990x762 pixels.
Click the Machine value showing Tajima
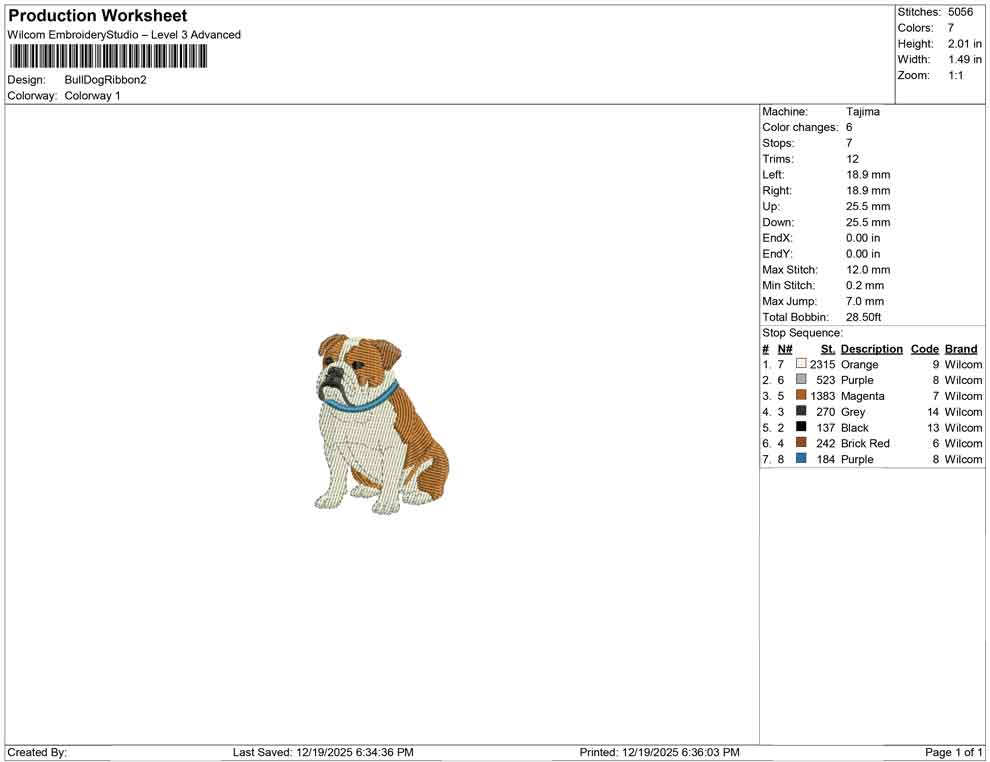(x=863, y=111)
